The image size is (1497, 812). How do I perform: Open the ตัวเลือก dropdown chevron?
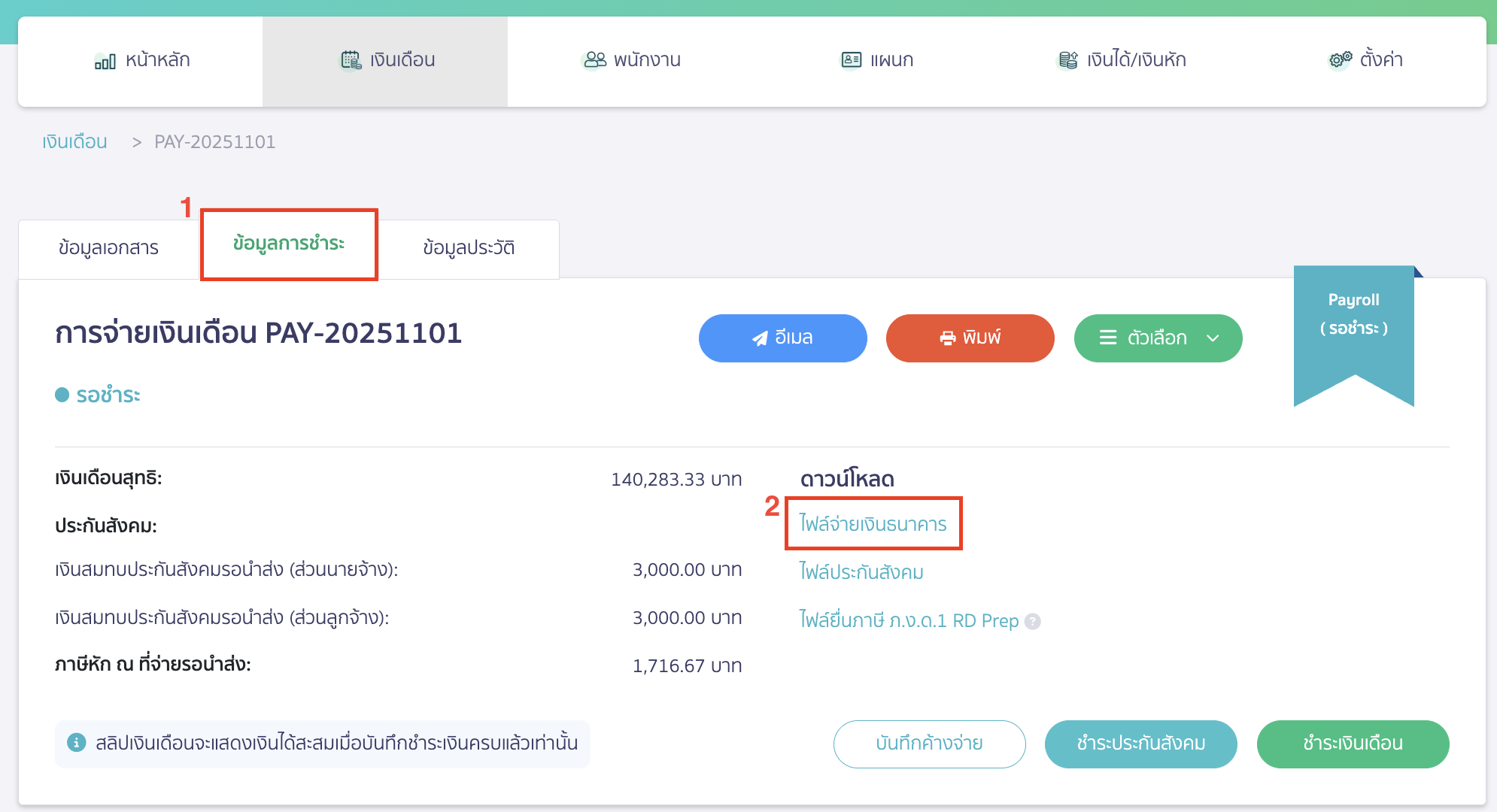tap(1213, 338)
